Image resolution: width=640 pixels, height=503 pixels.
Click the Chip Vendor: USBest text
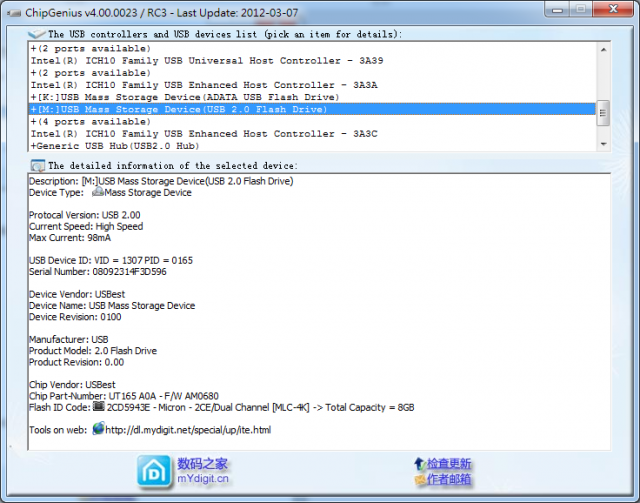click(x=72, y=385)
